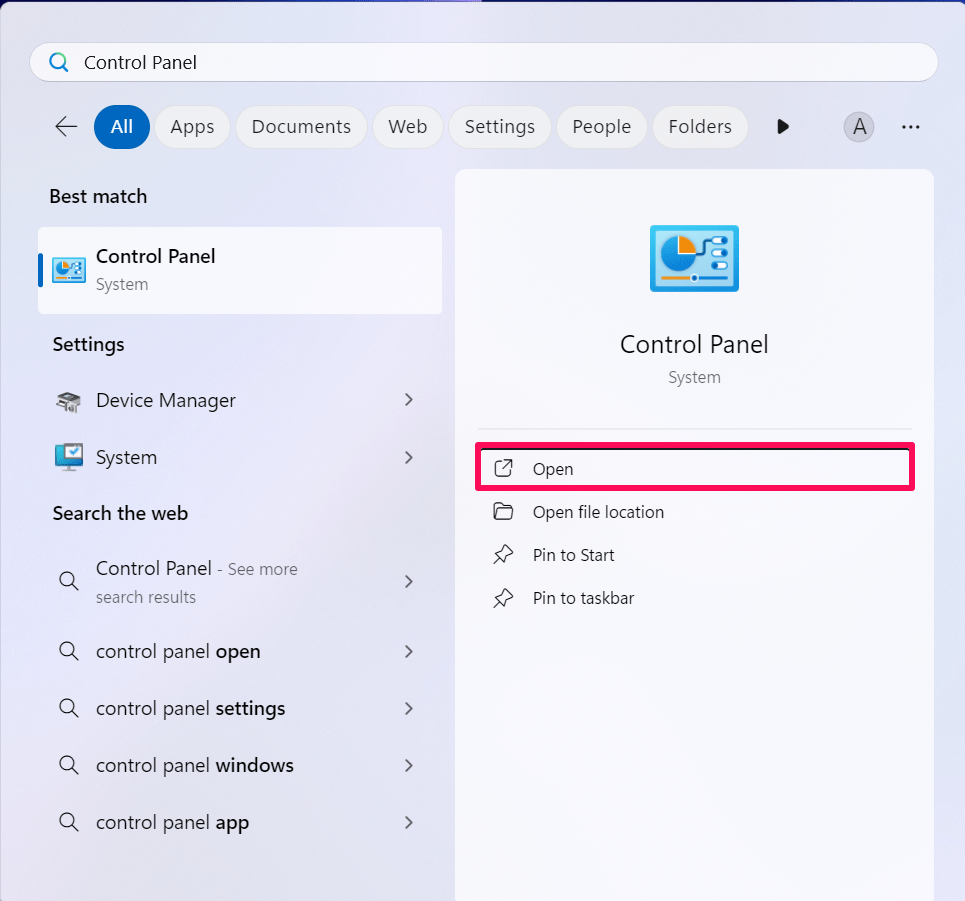The height and width of the screenshot is (901, 965).
Task: Click the magnifier beside Control Panel See more
Action: (68, 581)
